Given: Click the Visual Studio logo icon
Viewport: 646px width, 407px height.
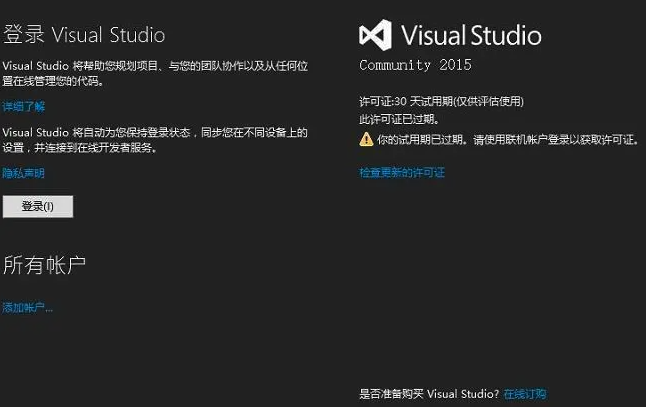Looking at the screenshot, I should point(375,35).
